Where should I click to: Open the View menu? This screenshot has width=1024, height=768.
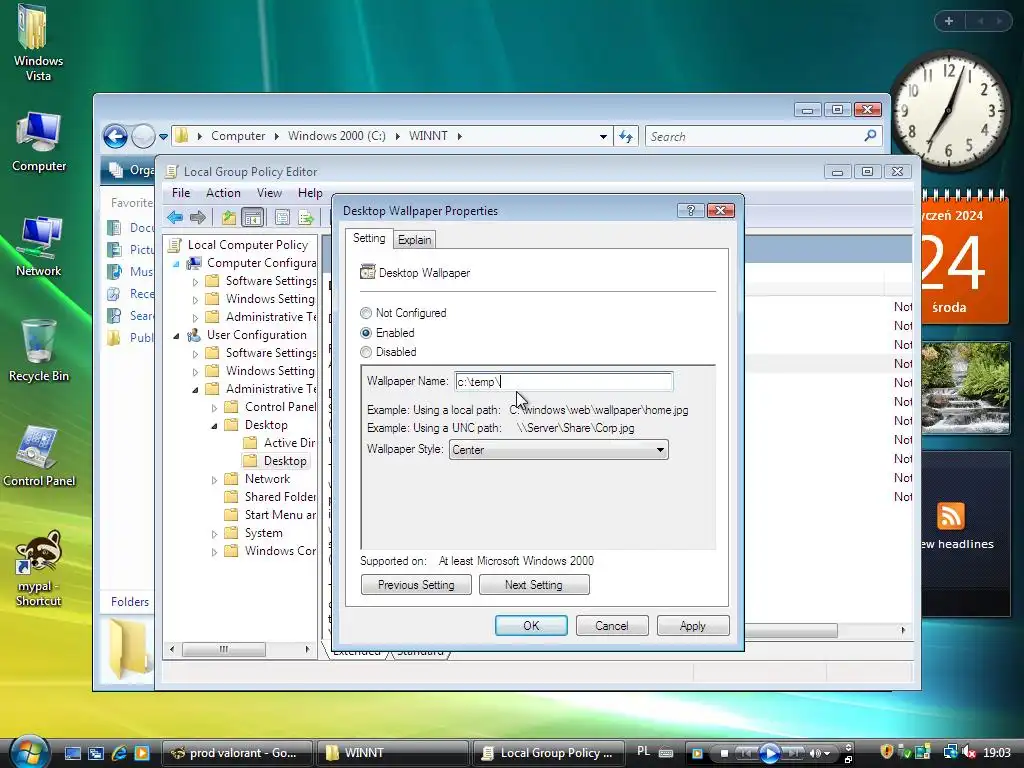(x=269, y=193)
